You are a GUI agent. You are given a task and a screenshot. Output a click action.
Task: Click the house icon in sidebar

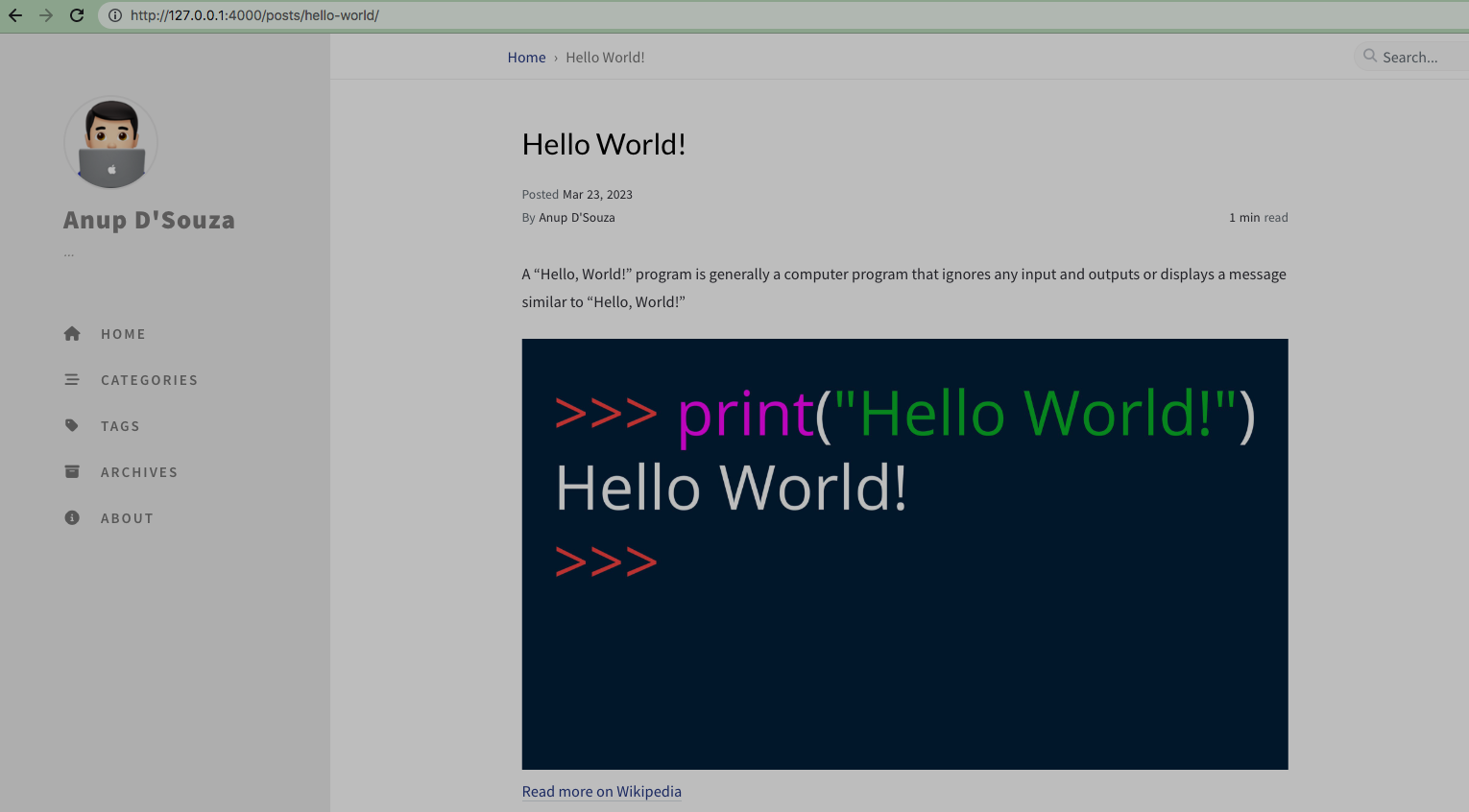coord(72,334)
